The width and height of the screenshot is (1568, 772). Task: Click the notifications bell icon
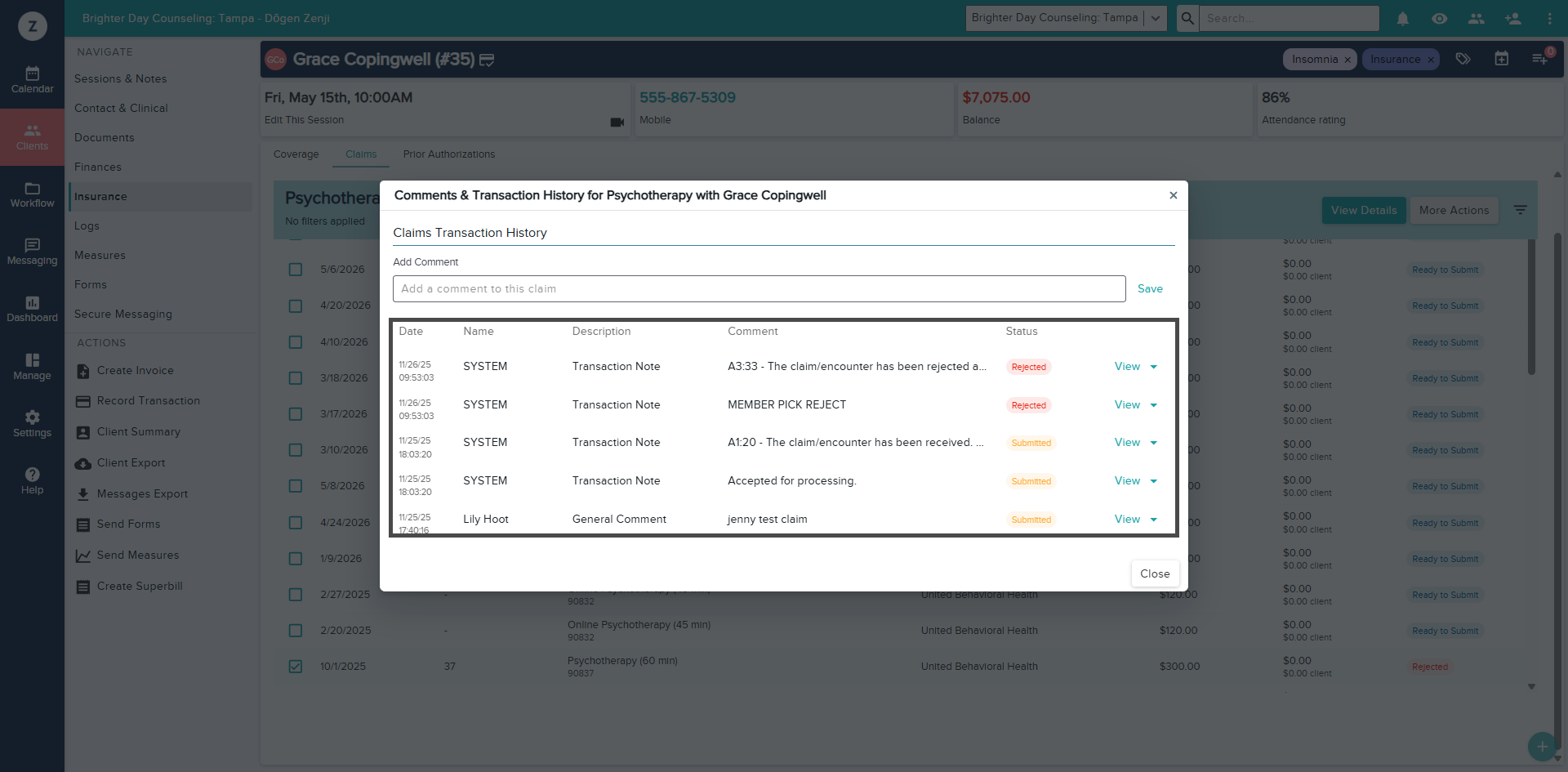(x=1402, y=18)
